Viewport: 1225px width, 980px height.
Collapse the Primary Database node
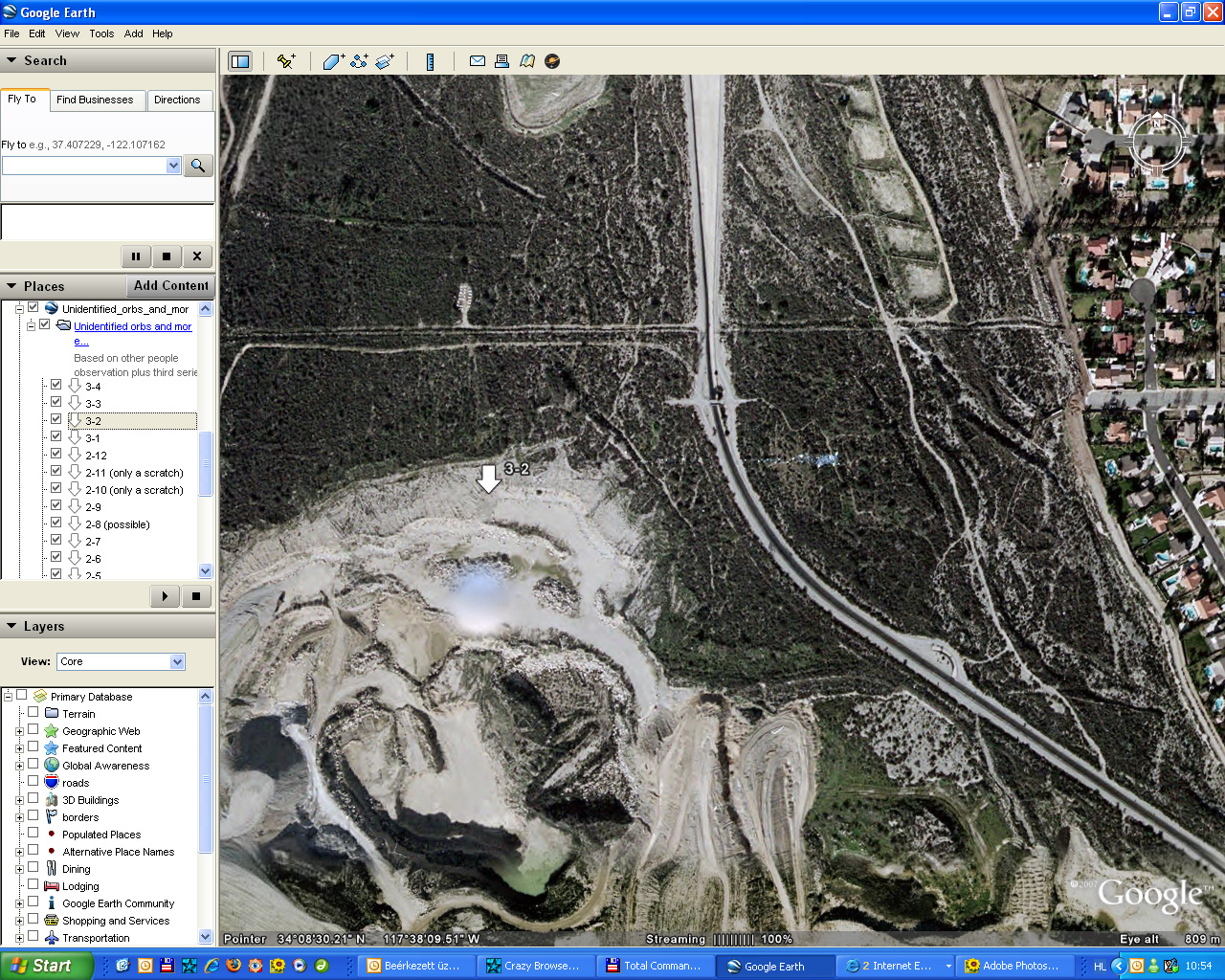coord(8,697)
